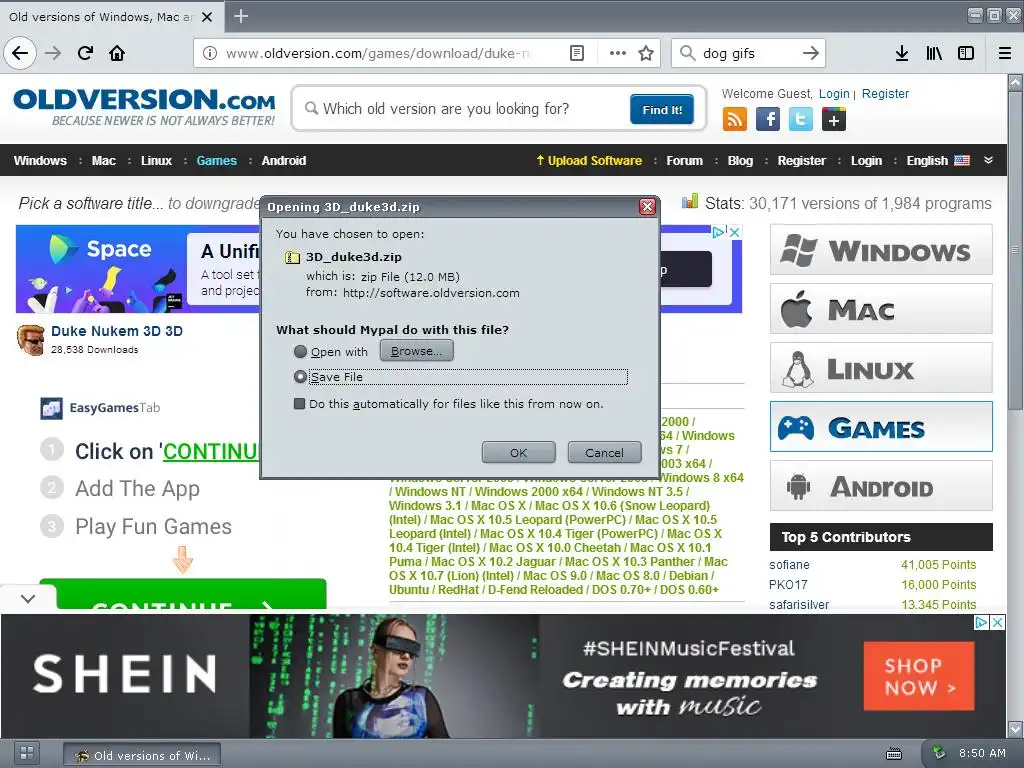Open page actions three-dot menu
The height and width of the screenshot is (768, 1024).
[x=617, y=53]
